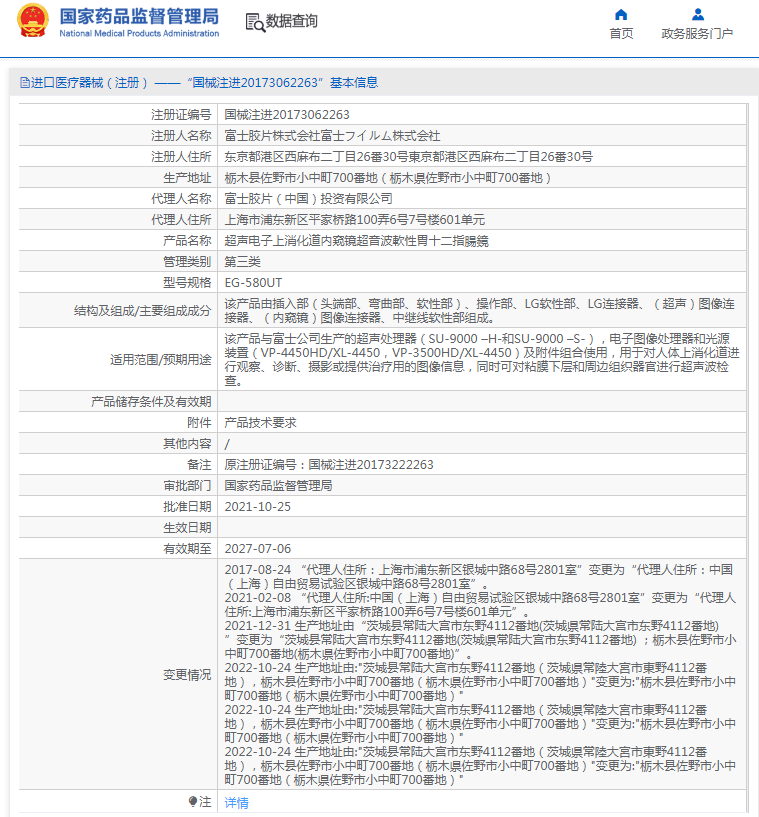
Task: Select the 2017-08-24 change record
Action: coord(479,577)
